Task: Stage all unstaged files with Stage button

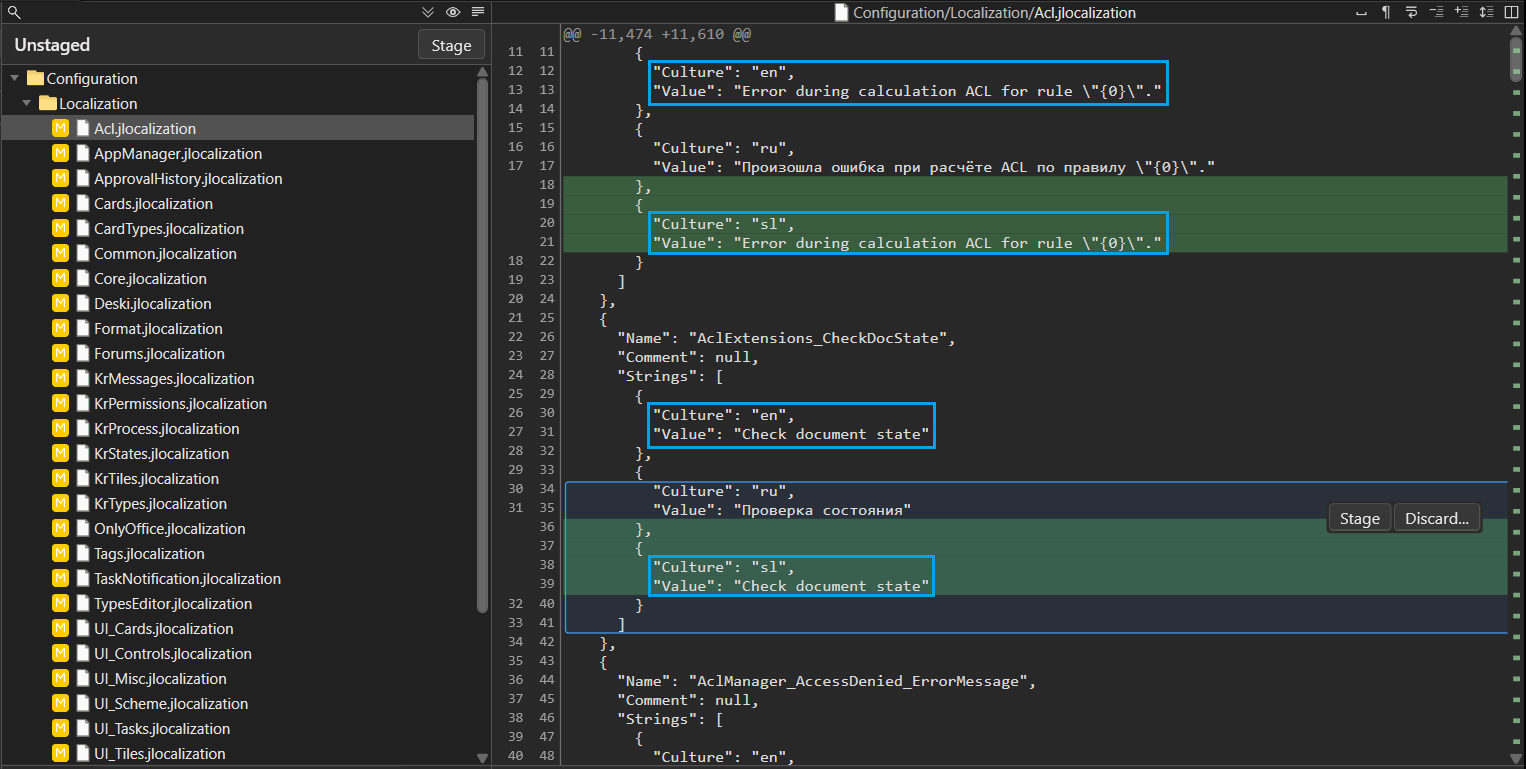Action: point(451,45)
